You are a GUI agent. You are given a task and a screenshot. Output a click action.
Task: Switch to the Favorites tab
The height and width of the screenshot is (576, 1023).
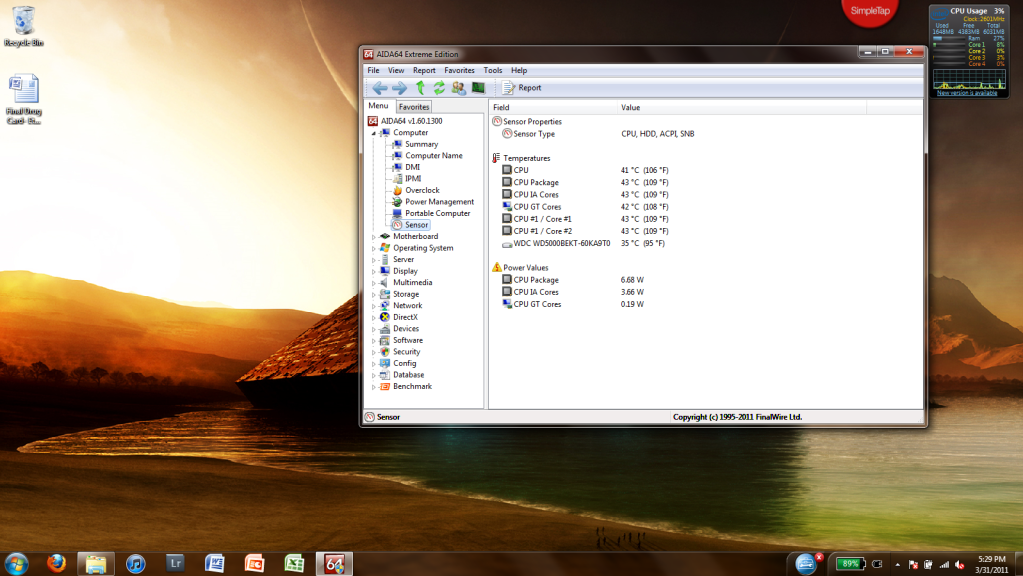pos(414,107)
